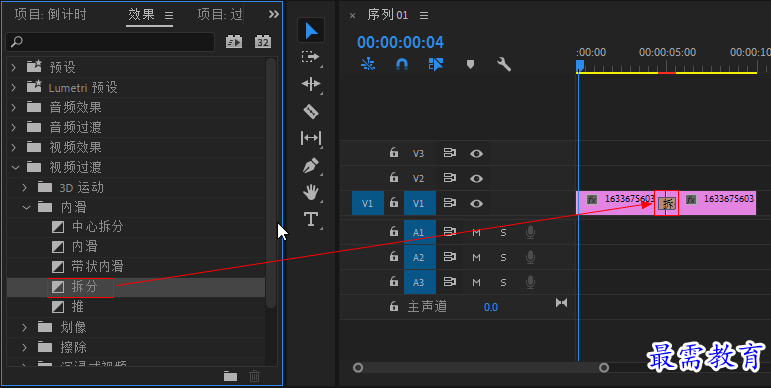Hide track V1 output with eye icon
771x388 pixels.
(476, 203)
